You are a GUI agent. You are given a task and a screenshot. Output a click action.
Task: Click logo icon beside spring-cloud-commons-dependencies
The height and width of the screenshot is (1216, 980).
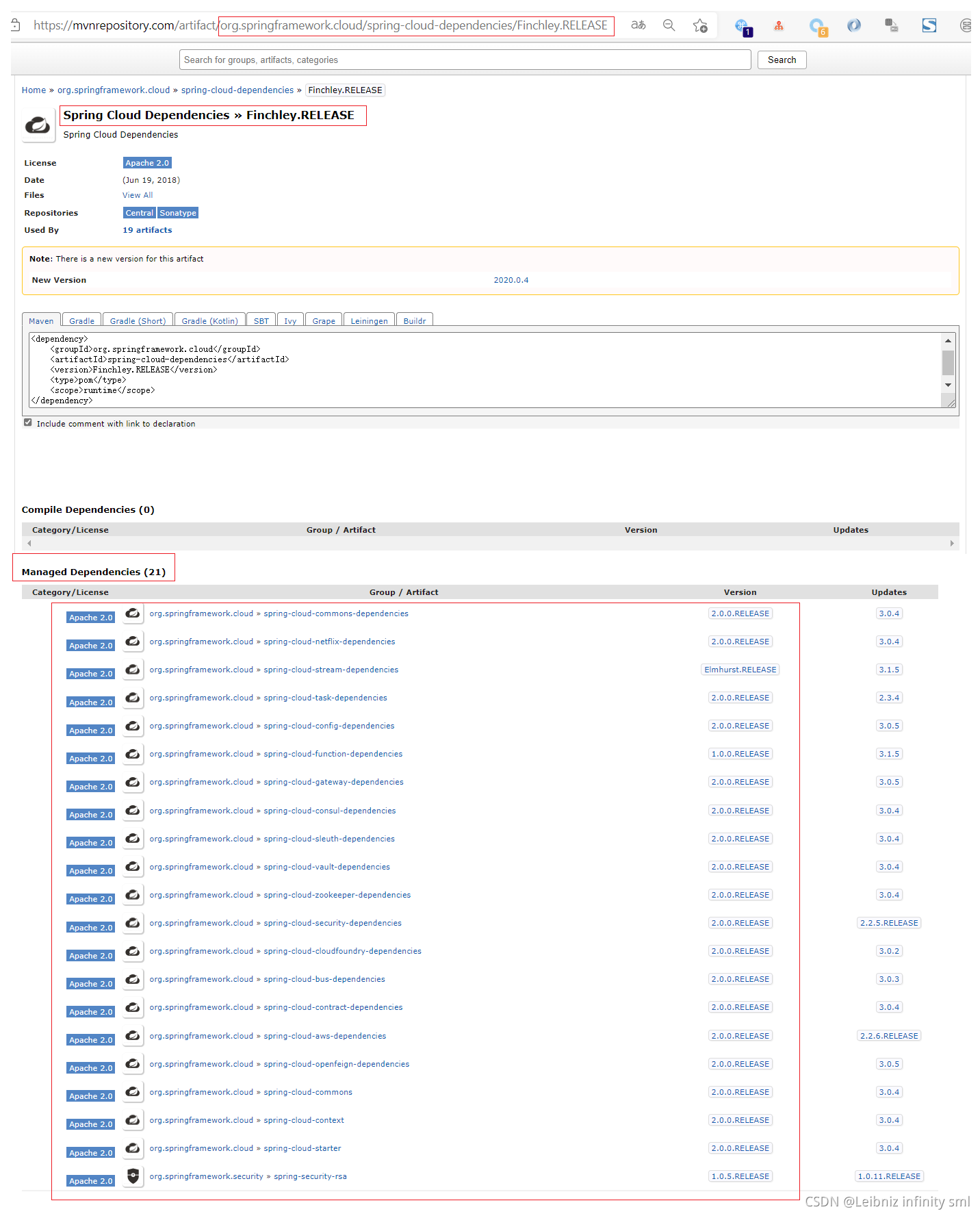click(x=133, y=613)
